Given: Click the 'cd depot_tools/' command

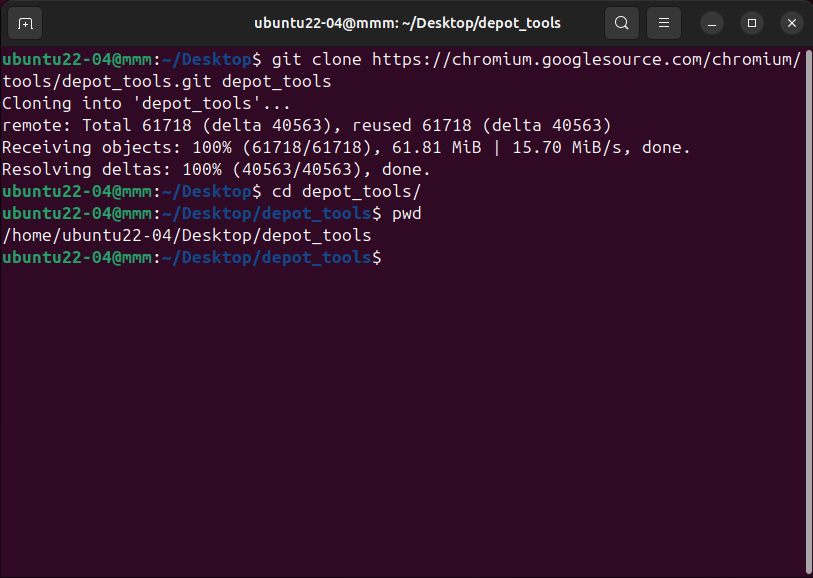Looking at the screenshot, I should [346, 192].
